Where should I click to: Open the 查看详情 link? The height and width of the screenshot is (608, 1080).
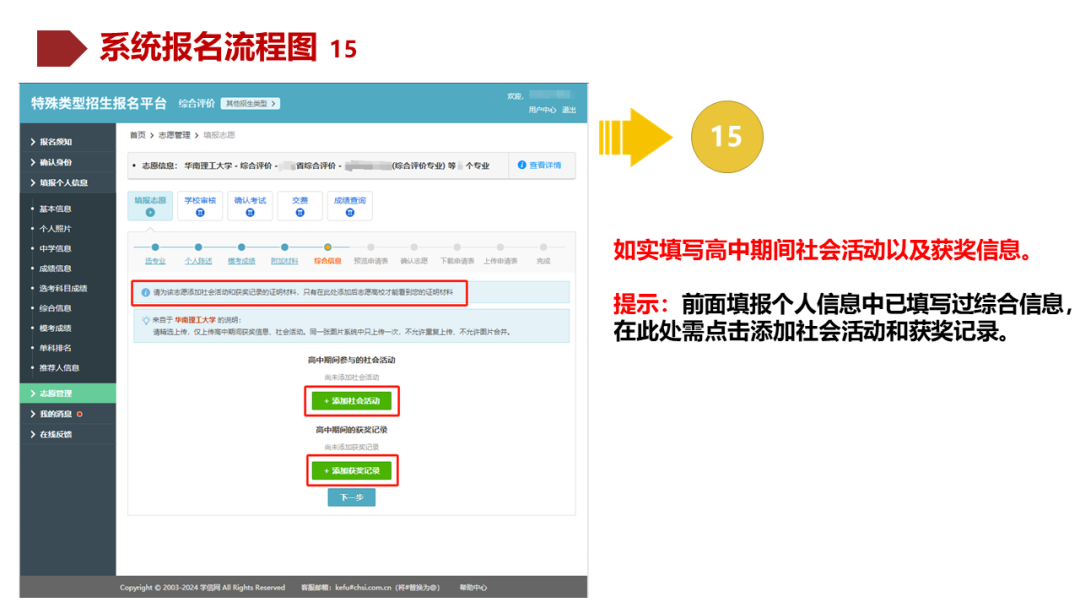point(546,166)
